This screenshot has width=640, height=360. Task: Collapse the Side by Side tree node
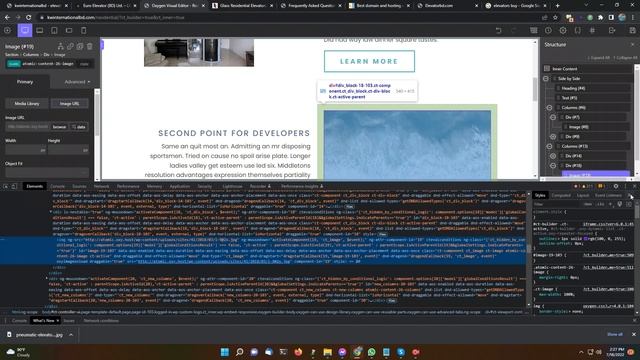(546, 78)
